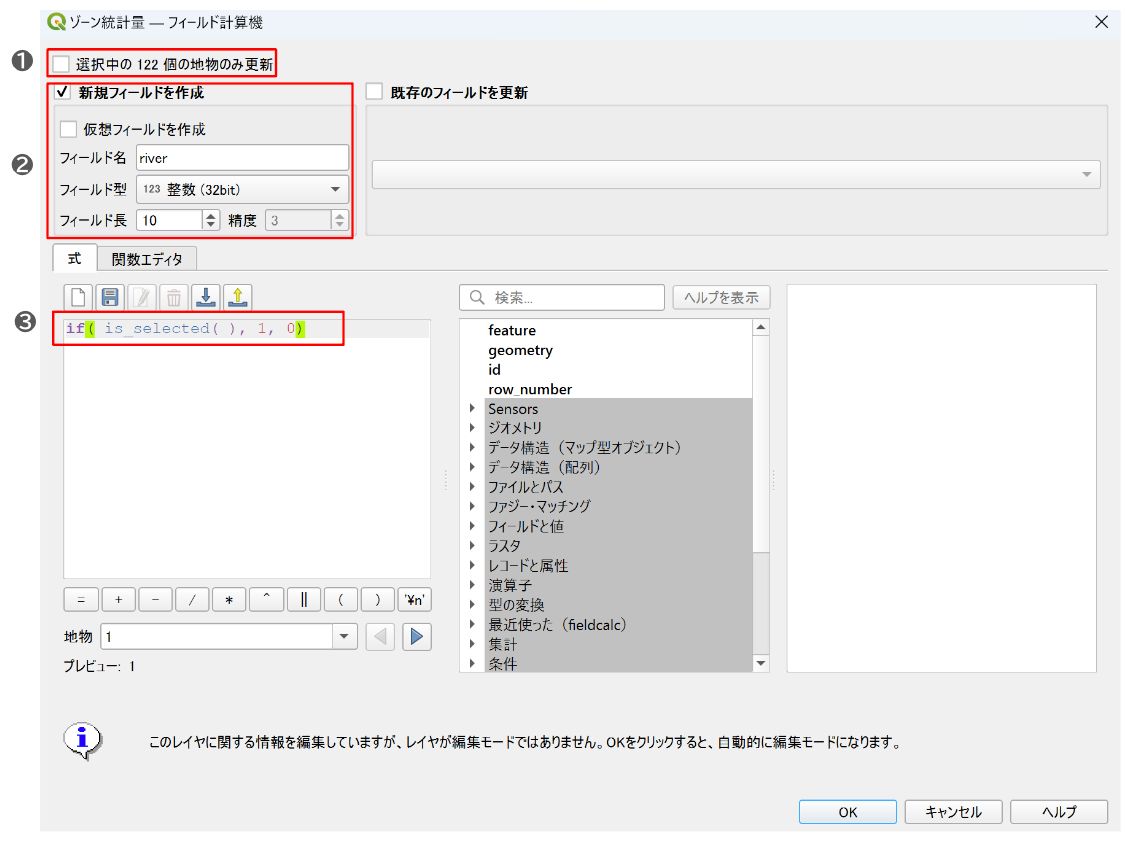Insert the plus operator
The height and width of the screenshot is (850, 1126).
(x=118, y=599)
